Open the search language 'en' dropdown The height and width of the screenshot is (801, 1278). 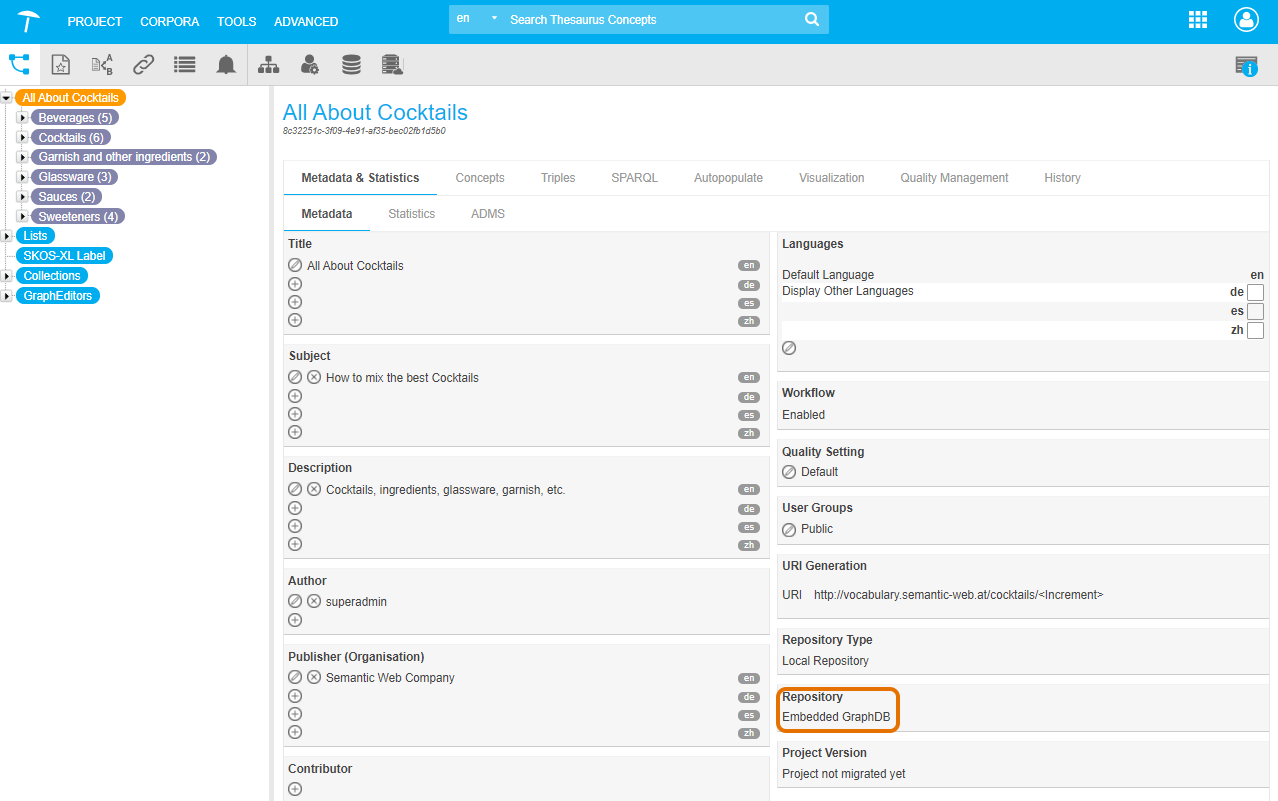click(476, 19)
